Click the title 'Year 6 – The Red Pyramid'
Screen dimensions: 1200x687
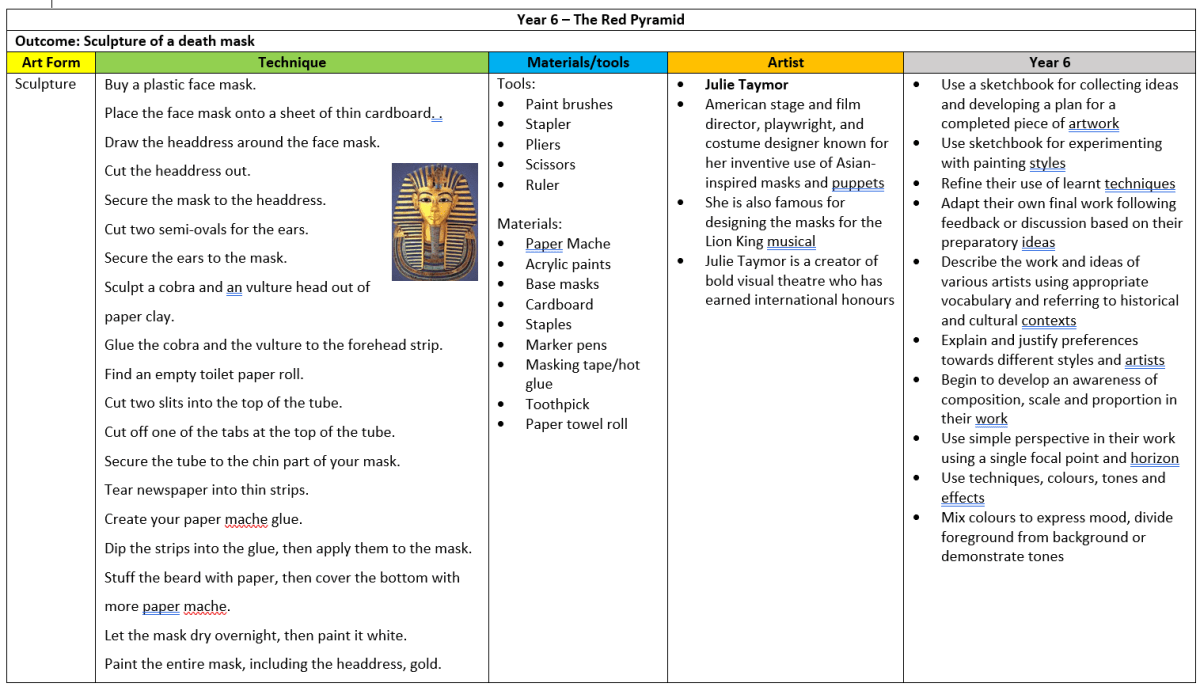pyautogui.click(x=601, y=20)
